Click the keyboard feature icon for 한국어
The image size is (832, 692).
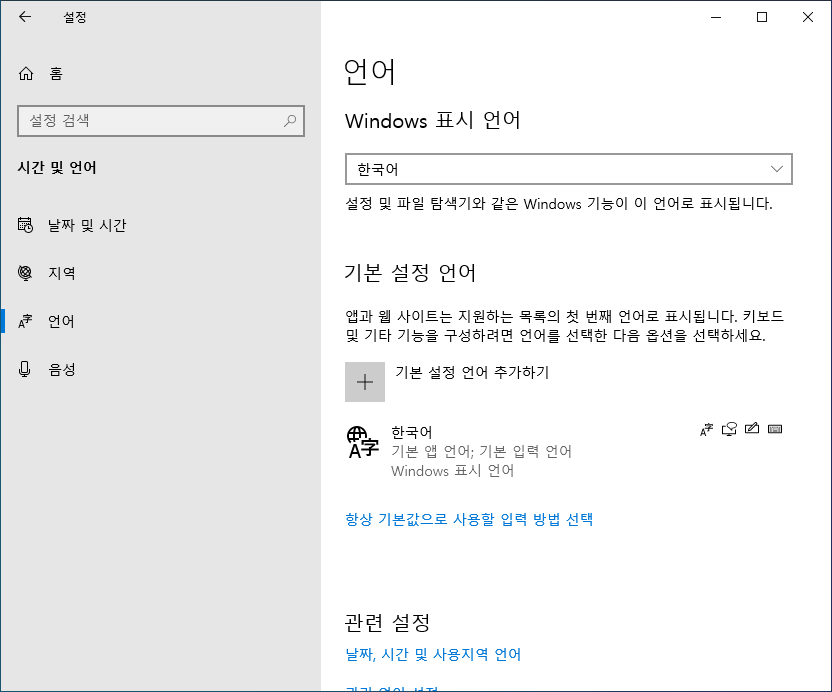pyautogui.click(x=775, y=429)
